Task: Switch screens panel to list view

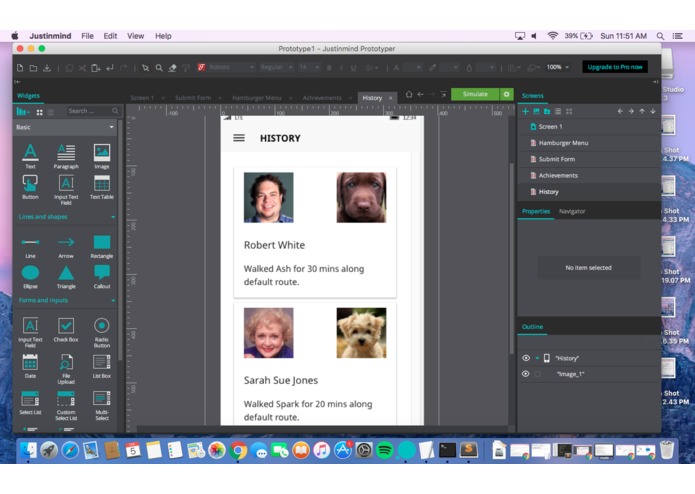Action: click(558, 112)
